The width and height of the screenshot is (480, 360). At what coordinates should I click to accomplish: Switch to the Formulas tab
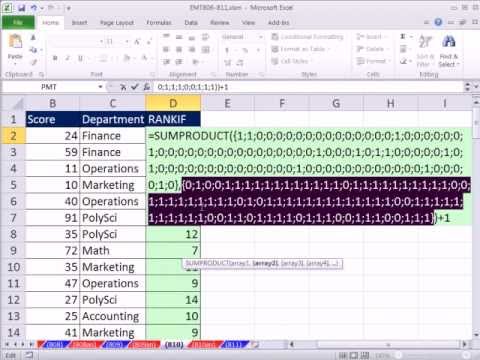click(x=159, y=23)
